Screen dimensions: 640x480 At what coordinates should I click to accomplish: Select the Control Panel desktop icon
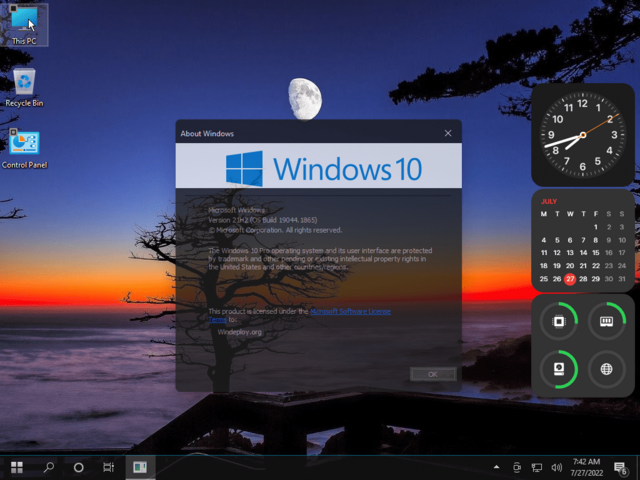click(x=24, y=149)
